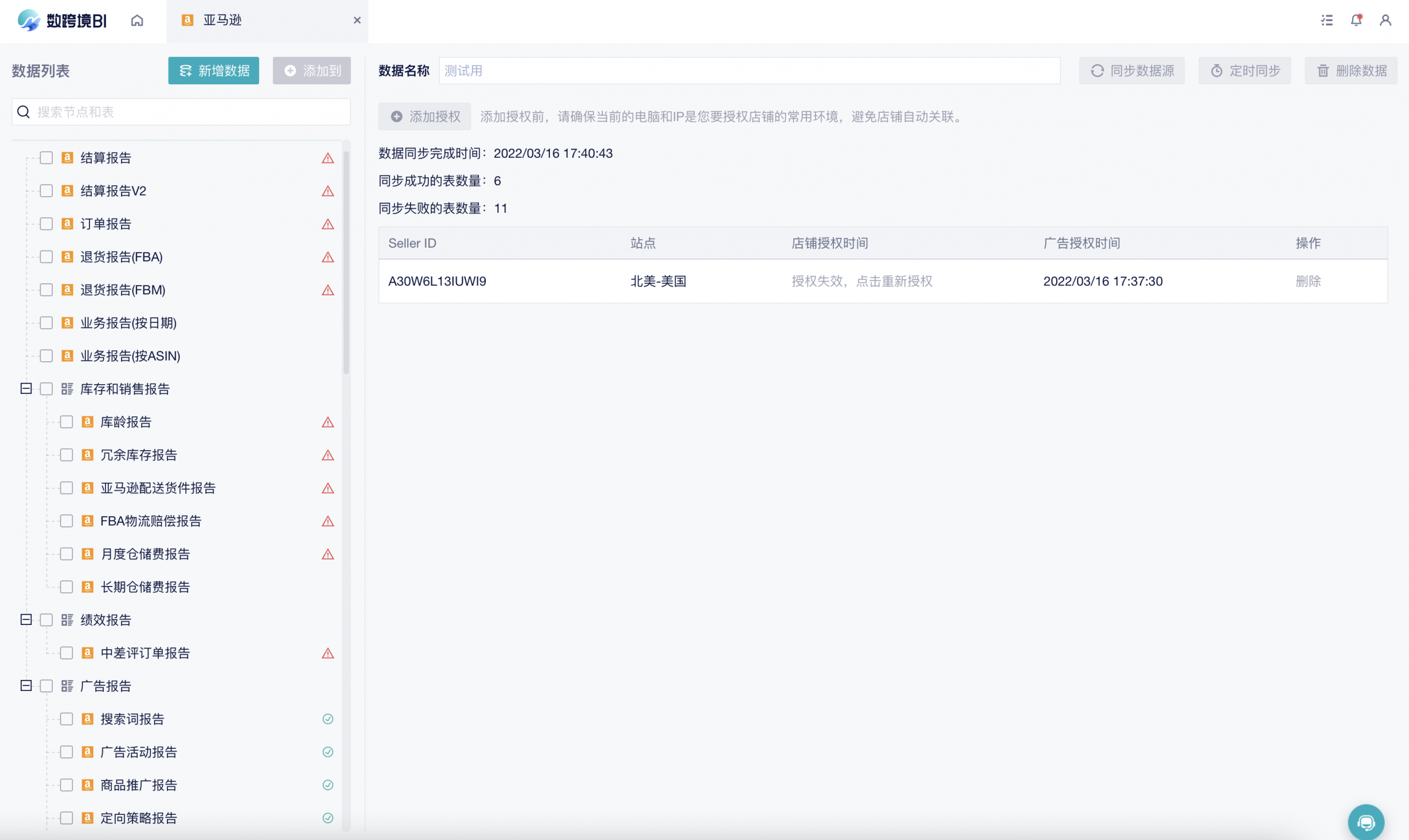Click the 数跨境BI logo
1409x840 pixels.
62,21
